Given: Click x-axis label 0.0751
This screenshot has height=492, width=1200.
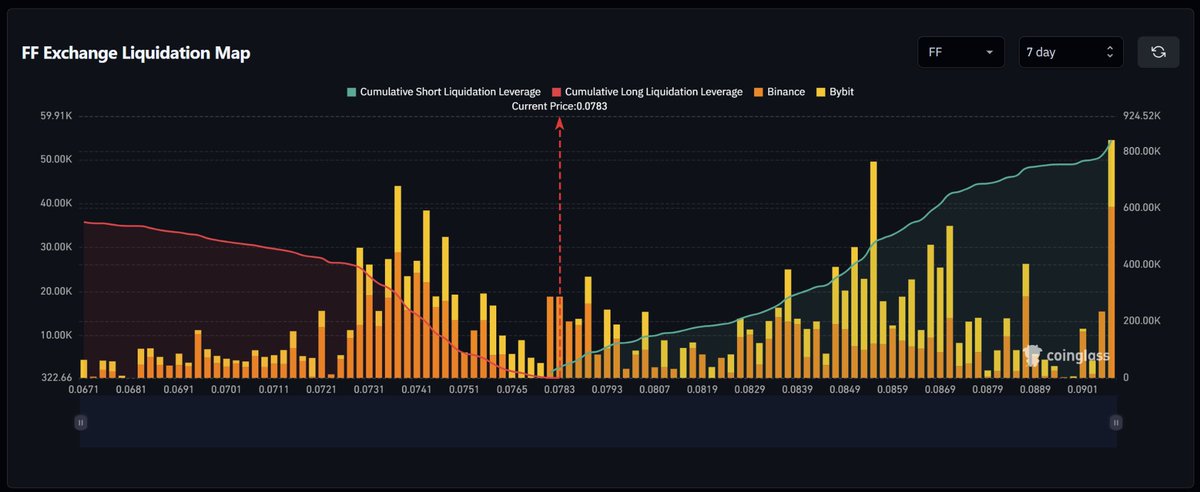Looking at the screenshot, I should (x=463, y=388).
